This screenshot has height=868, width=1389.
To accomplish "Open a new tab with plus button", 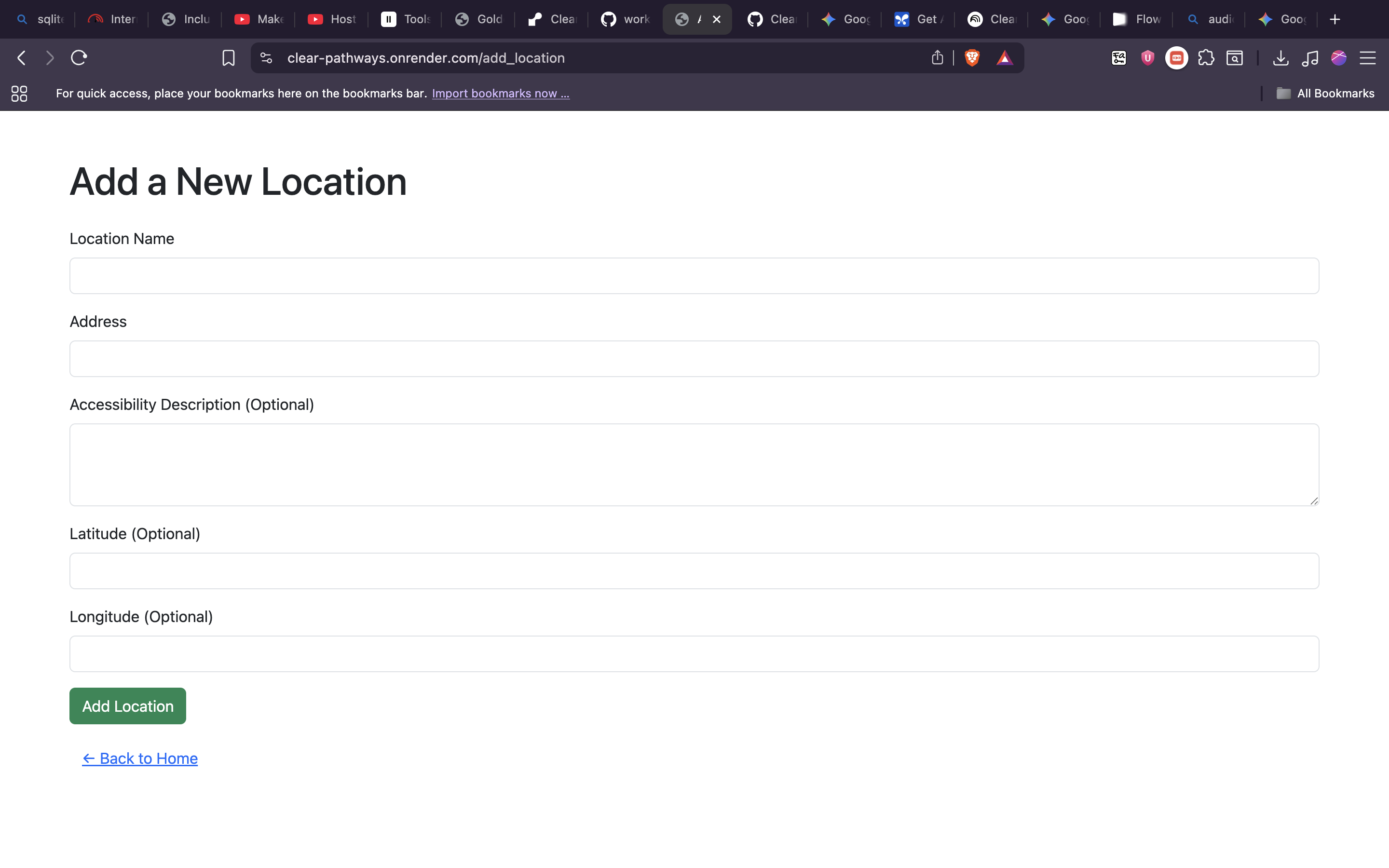I will coord(1335,19).
